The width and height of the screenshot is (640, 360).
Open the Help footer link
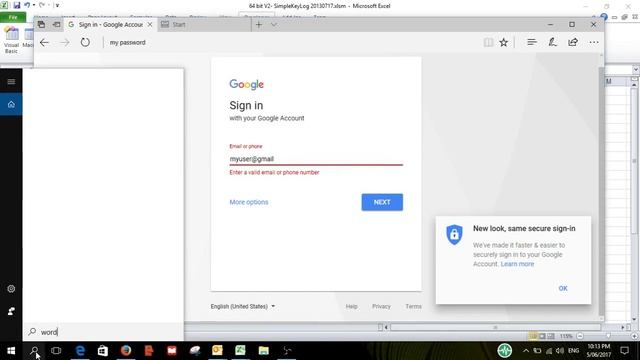tap(351, 306)
